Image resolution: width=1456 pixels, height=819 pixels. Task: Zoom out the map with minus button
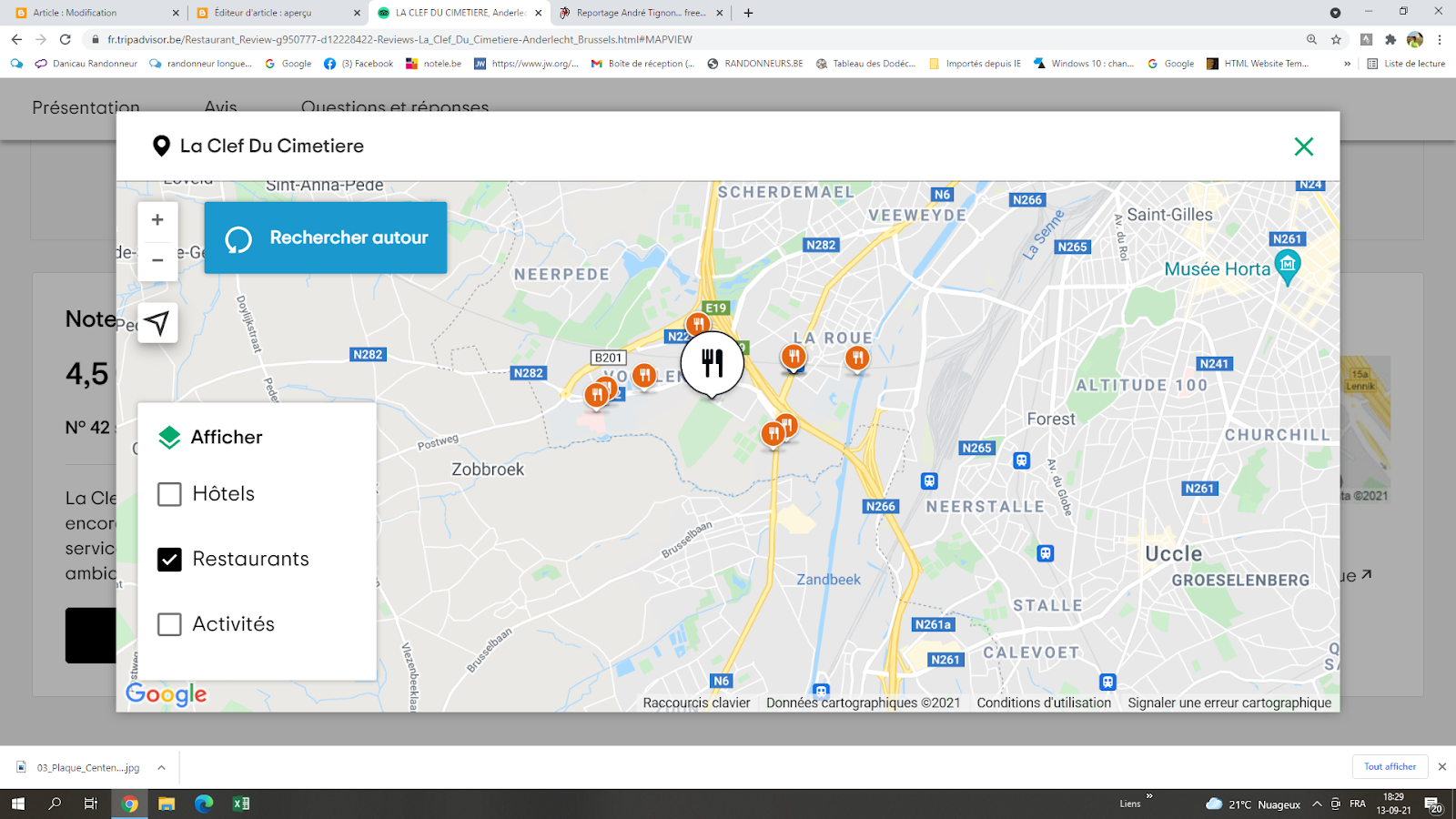157,260
